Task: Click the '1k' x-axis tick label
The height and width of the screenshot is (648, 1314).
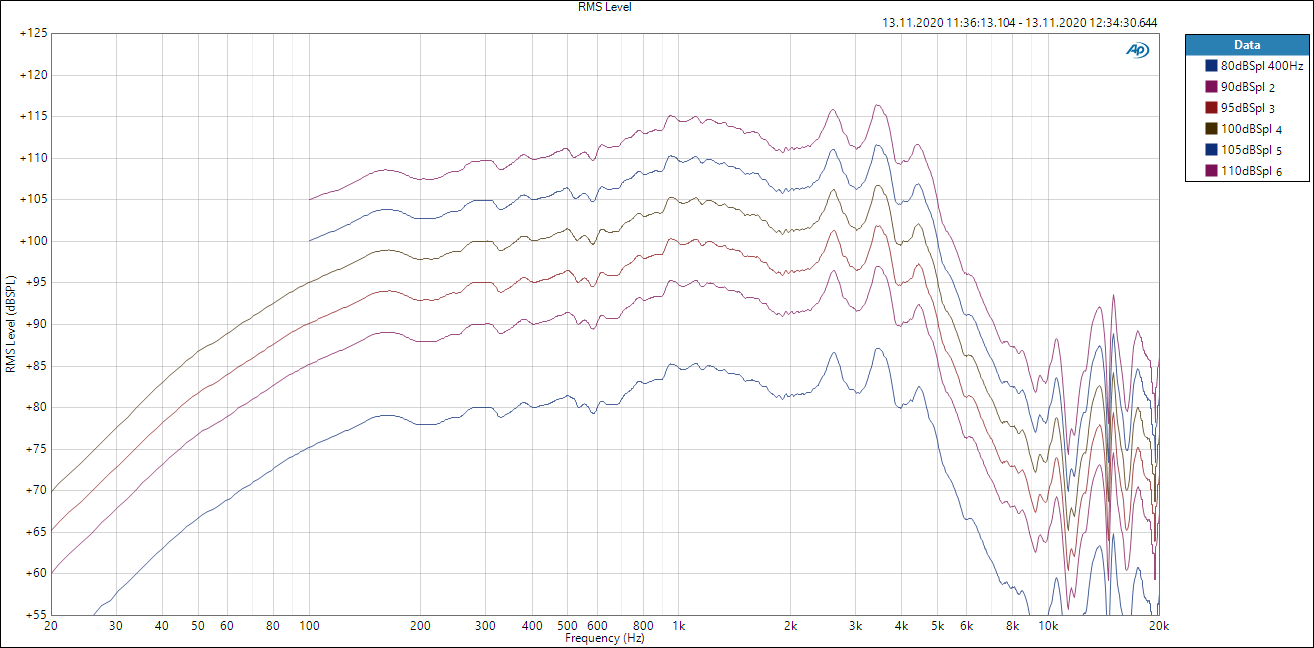Action: coord(679,626)
